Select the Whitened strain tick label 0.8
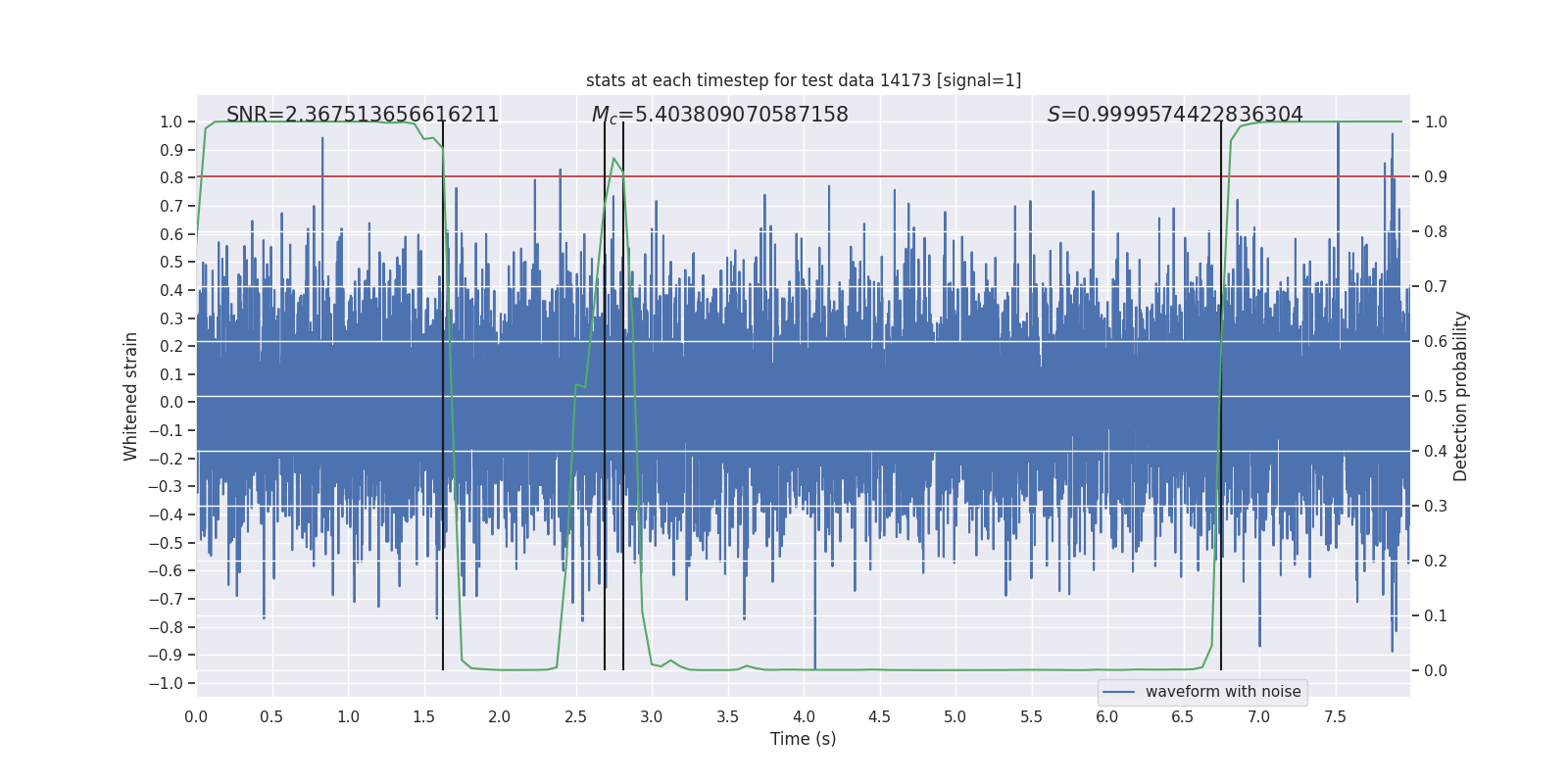 pos(171,178)
